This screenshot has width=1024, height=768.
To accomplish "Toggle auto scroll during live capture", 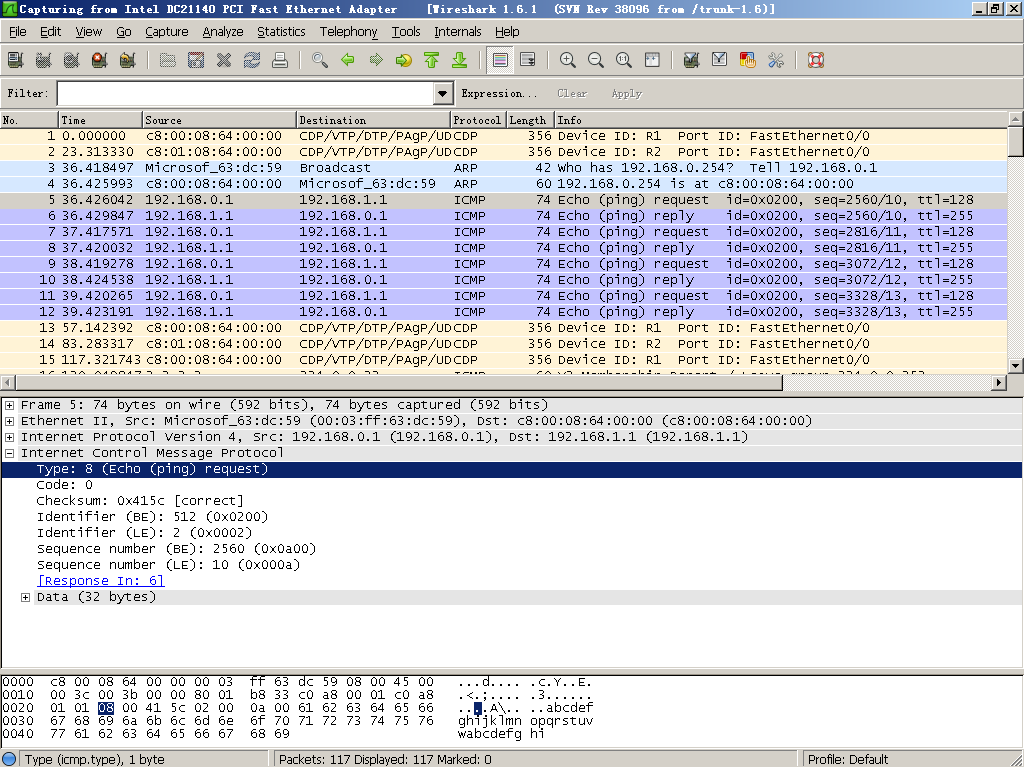I will (528, 61).
